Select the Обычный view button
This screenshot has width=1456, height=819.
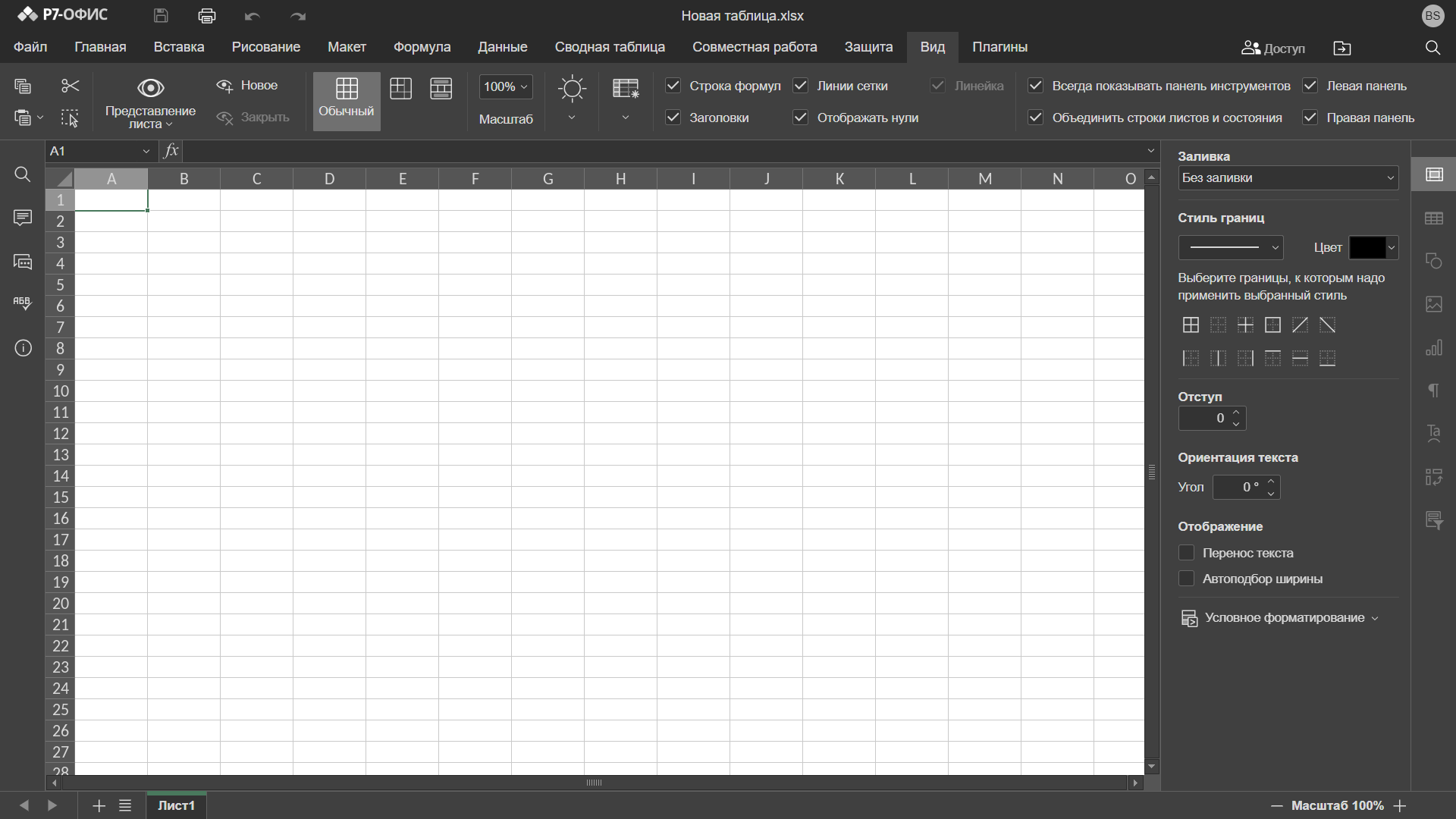coord(347,101)
